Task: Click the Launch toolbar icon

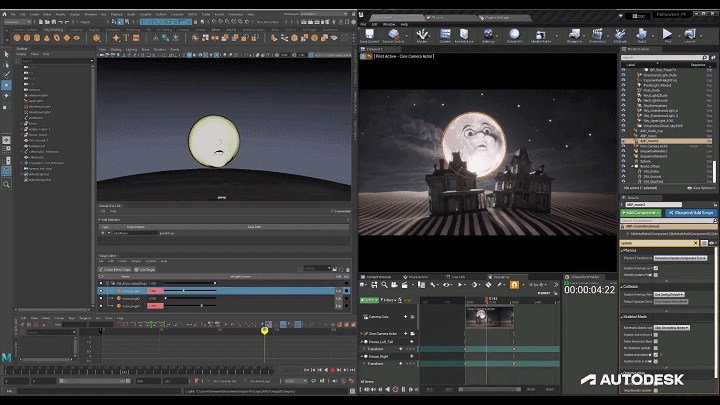Action: 690,34
